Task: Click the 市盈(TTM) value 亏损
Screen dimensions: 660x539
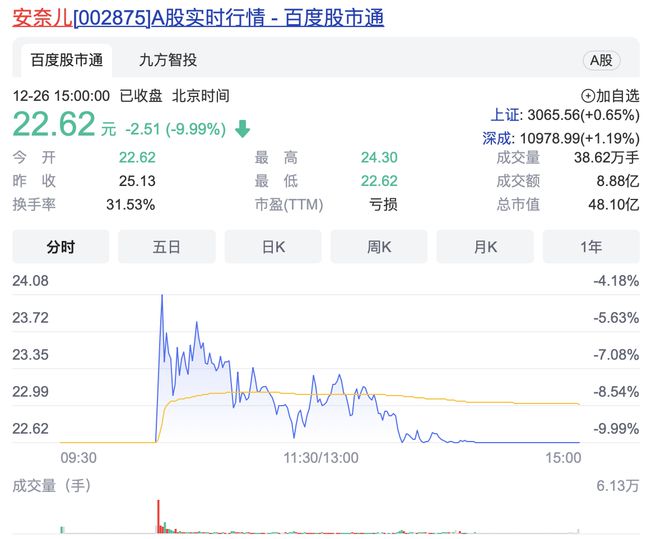Action: pos(383,204)
